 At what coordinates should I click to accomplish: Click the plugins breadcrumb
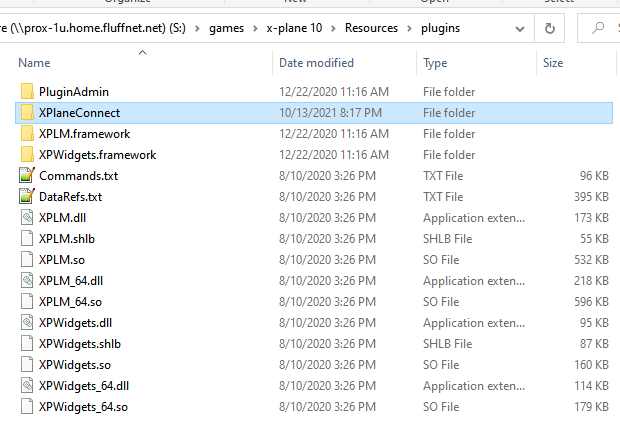(440, 28)
